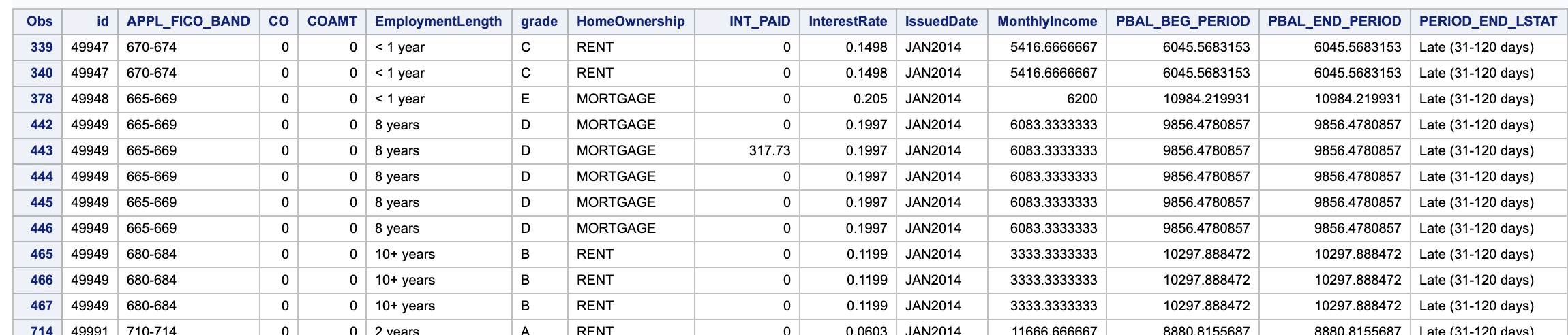
Task: Select the id cell for observation 442
Action: [90, 125]
